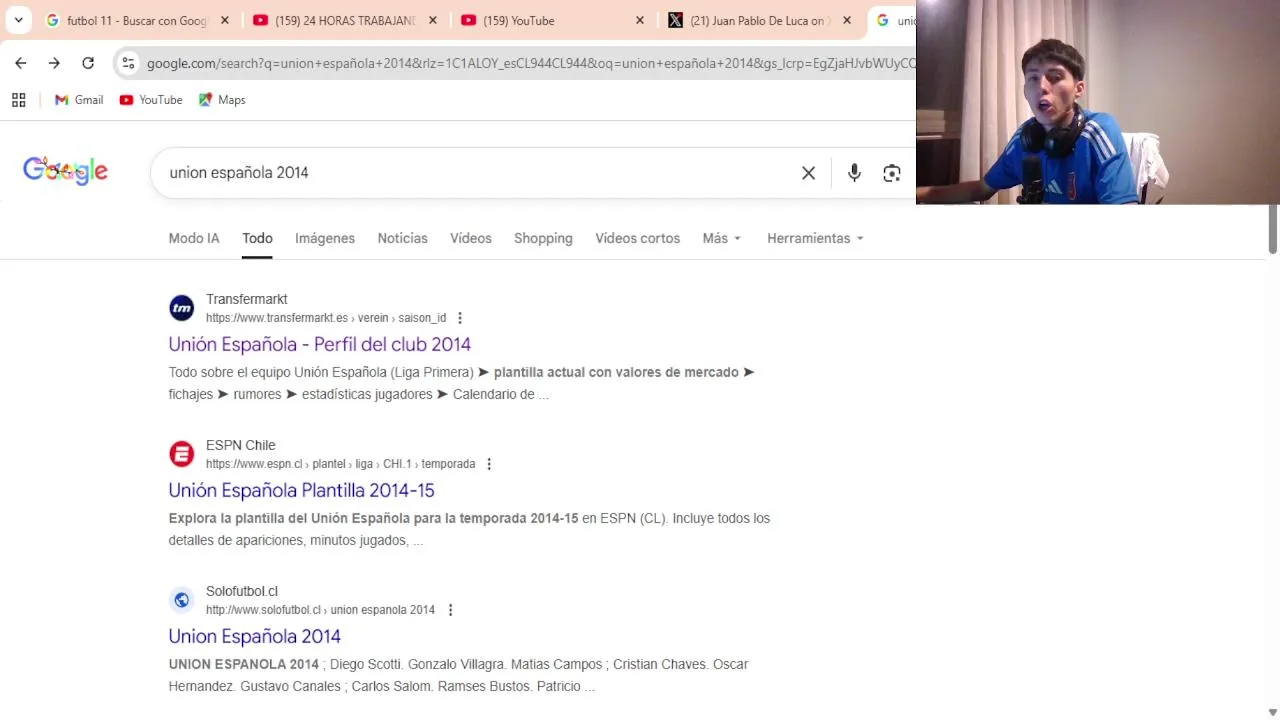Switch to the Juan Pablo De Luca X tab
The width and height of the screenshot is (1280, 720).
coord(758,20)
